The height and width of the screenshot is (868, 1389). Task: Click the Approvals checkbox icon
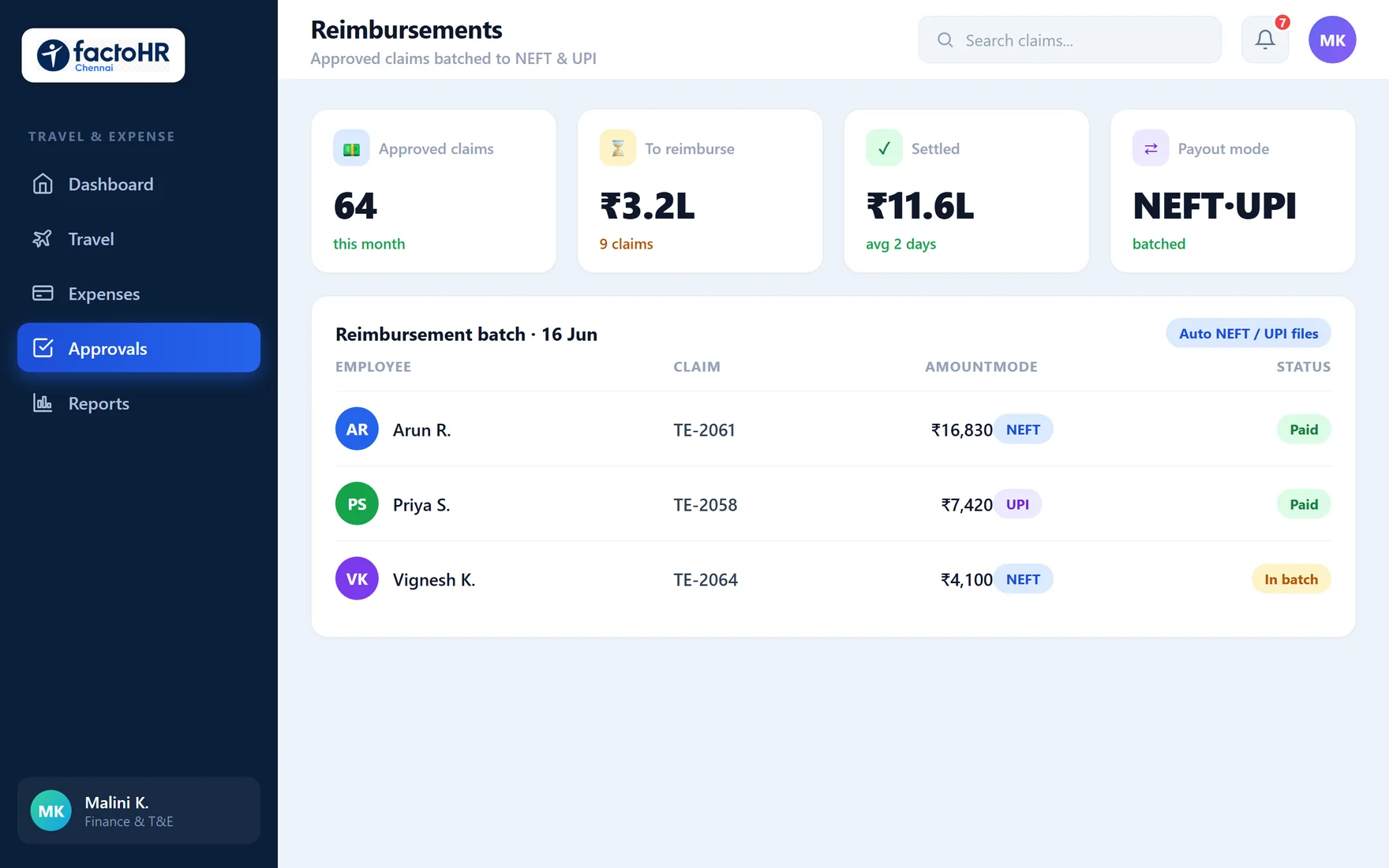coord(43,348)
